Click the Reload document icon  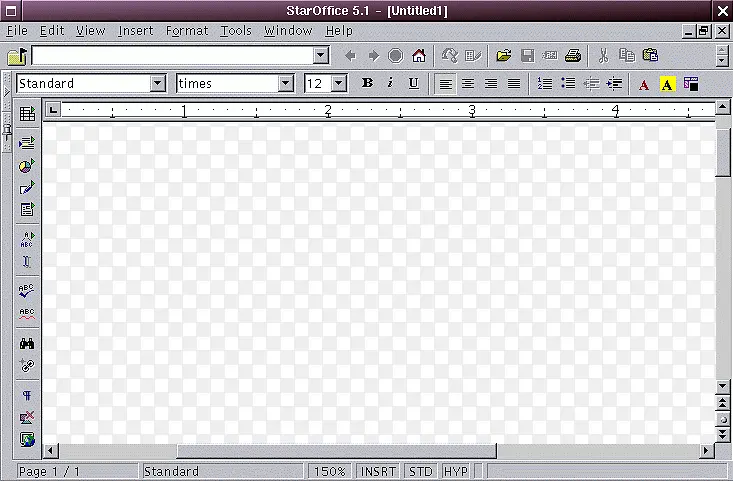(450, 56)
